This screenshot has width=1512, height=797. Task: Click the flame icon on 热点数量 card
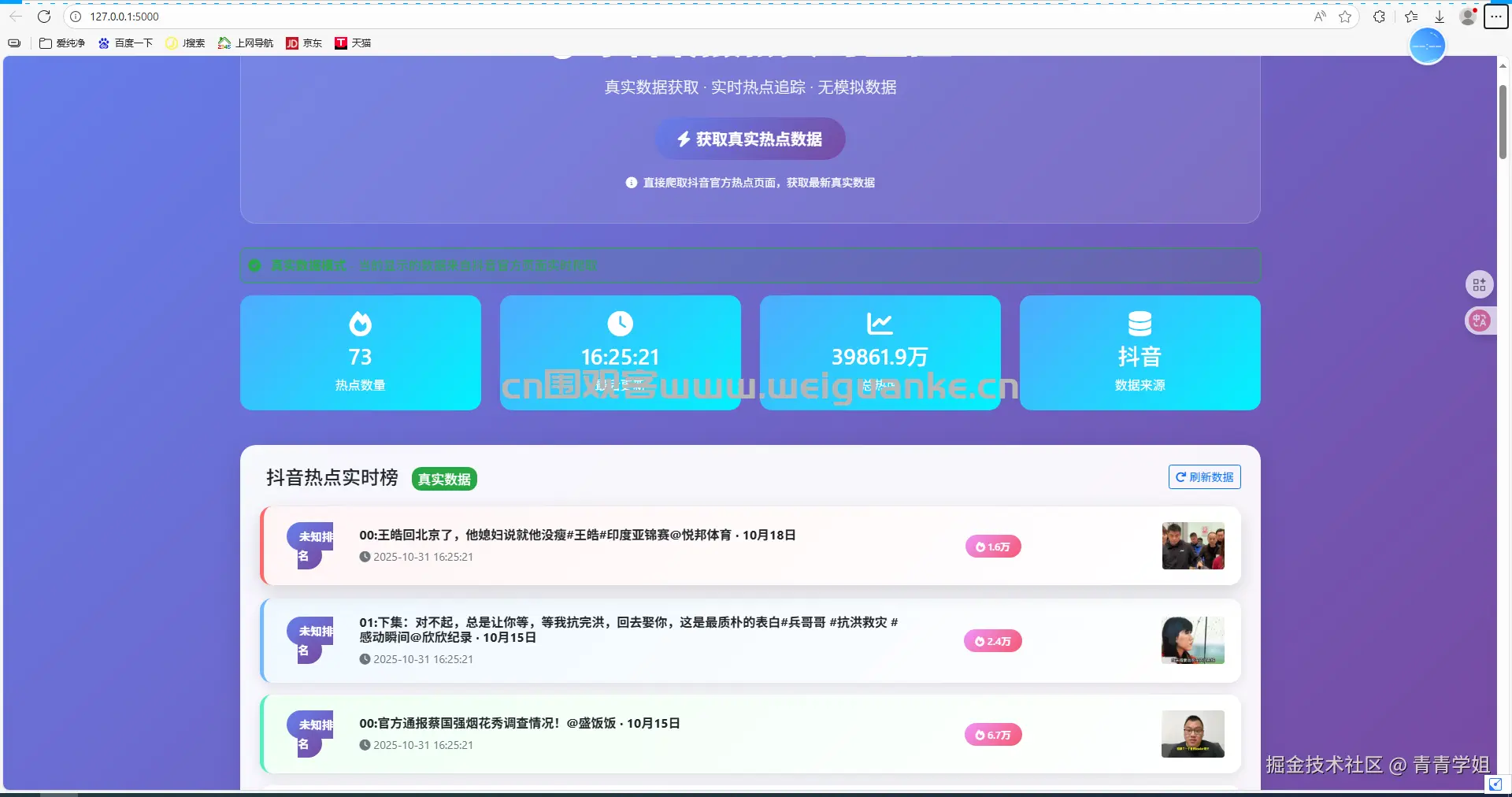[x=360, y=323]
